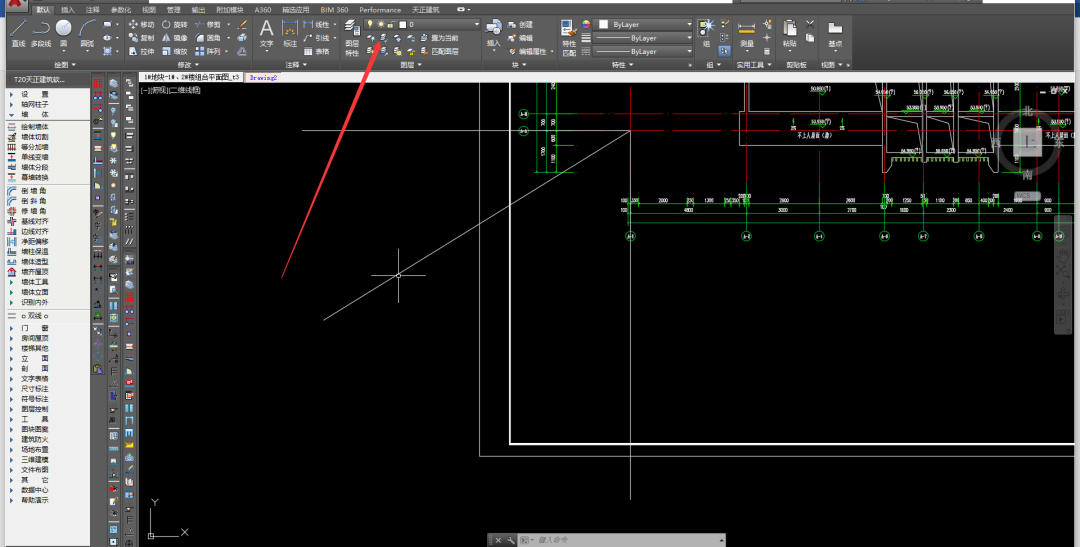The height and width of the screenshot is (547, 1080).
Task: Select the 多段线 (Polyline) tool
Action: pos(41,32)
